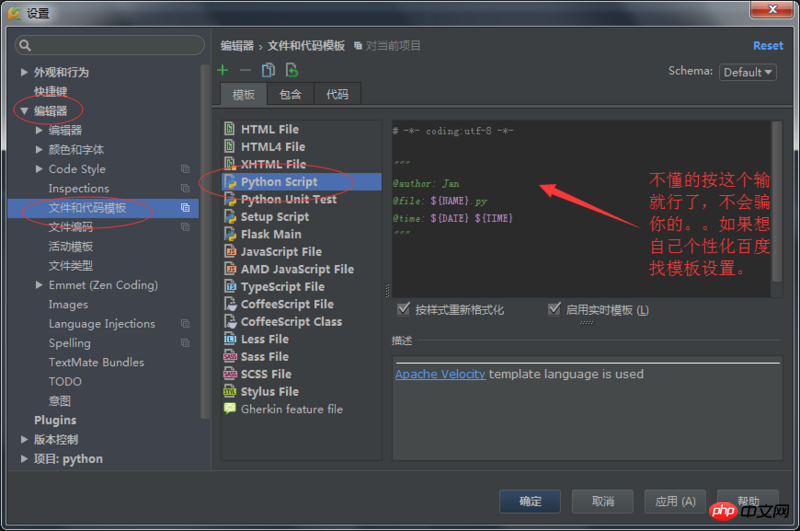Viewport: 800px width, 531px height.
Task: Switch to the 代码 tab
Action: [x=337, y=94]
